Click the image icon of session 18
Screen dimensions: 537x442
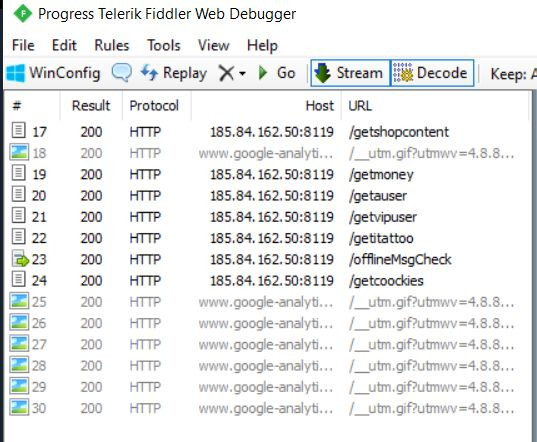(19, 152)
